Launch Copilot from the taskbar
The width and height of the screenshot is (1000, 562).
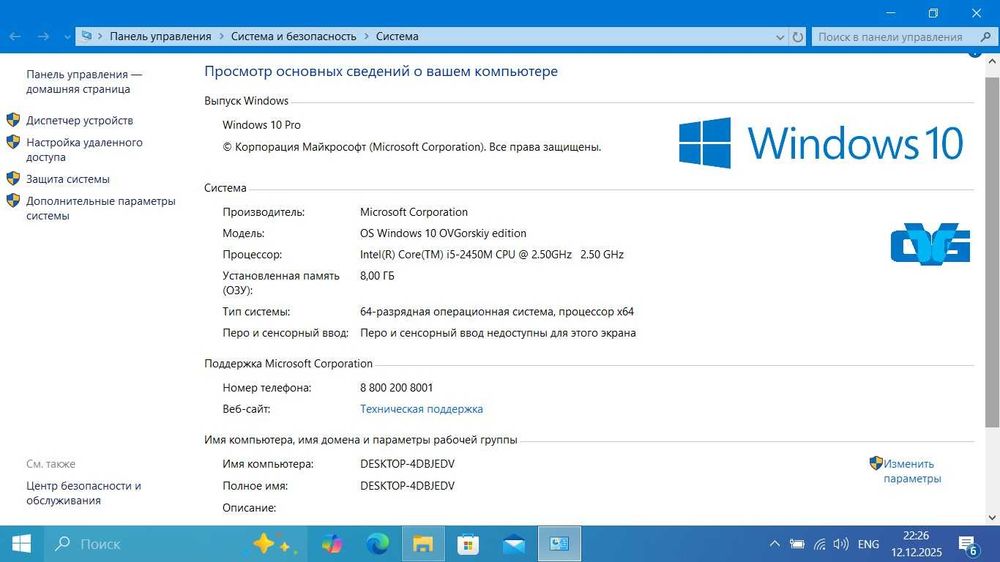pos(332,544)
